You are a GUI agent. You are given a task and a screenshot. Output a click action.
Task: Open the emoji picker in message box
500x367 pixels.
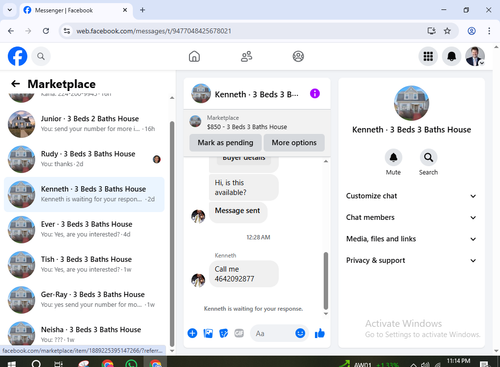(300, 333)
